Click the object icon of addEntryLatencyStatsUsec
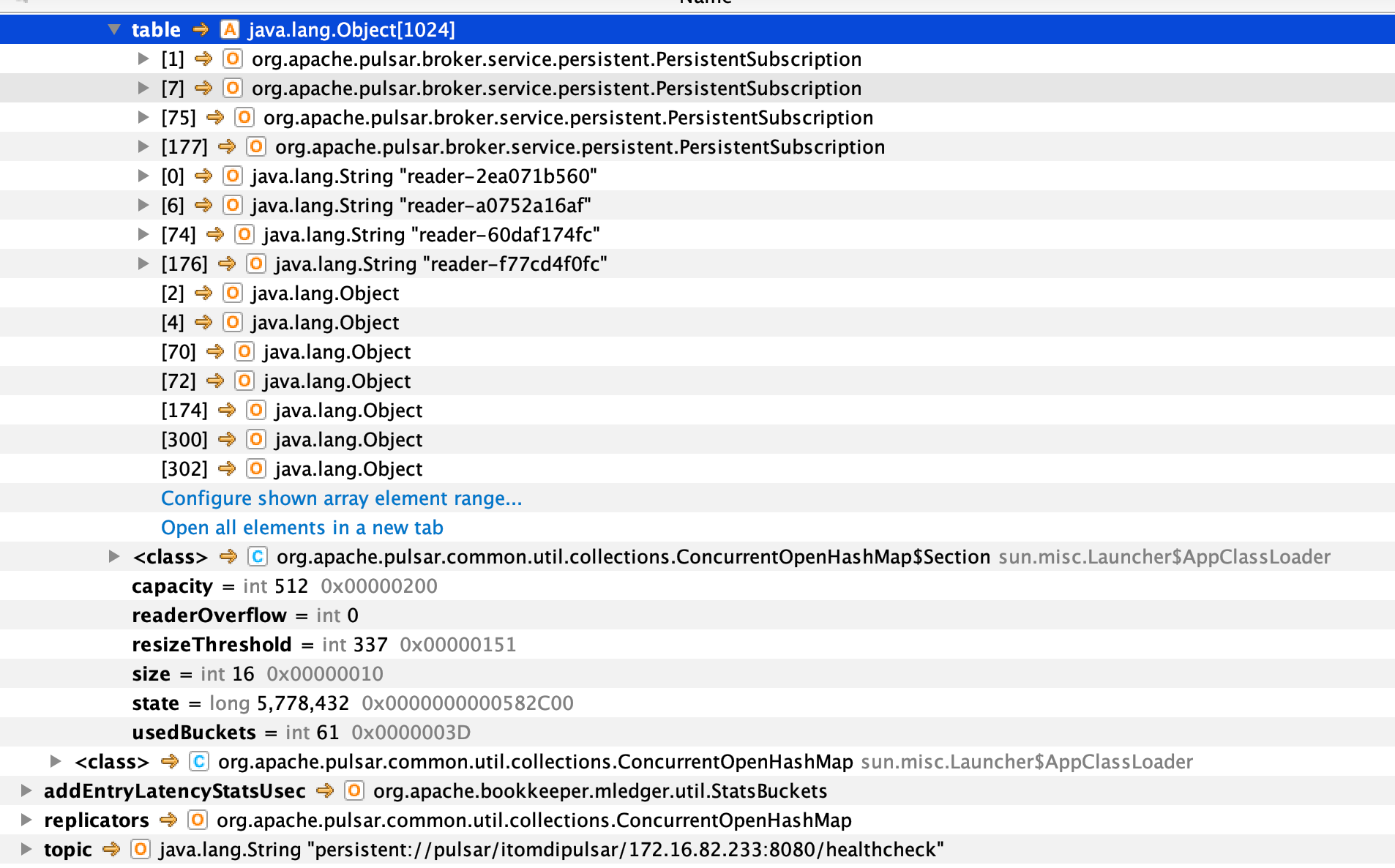This screenshot has height=868, width=1395. [x=354, y=791]
